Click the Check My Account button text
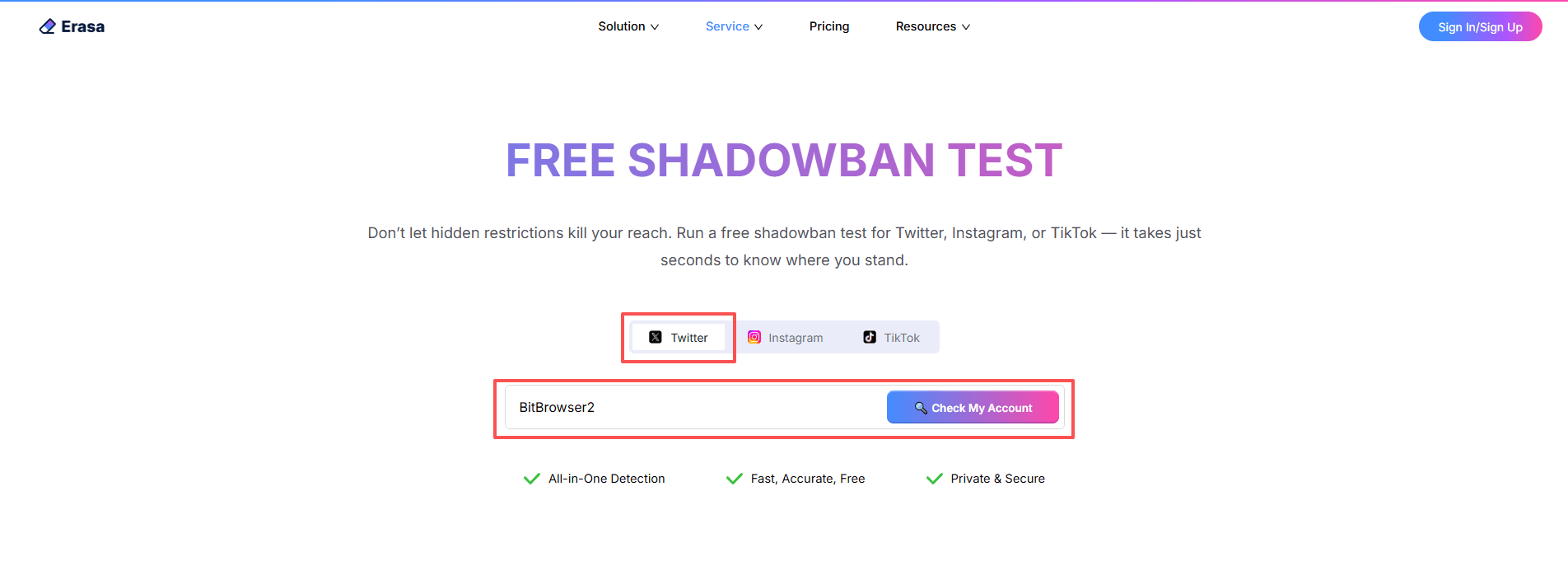This screenshot has height=566, width=1568. click(x=982, y=408)
